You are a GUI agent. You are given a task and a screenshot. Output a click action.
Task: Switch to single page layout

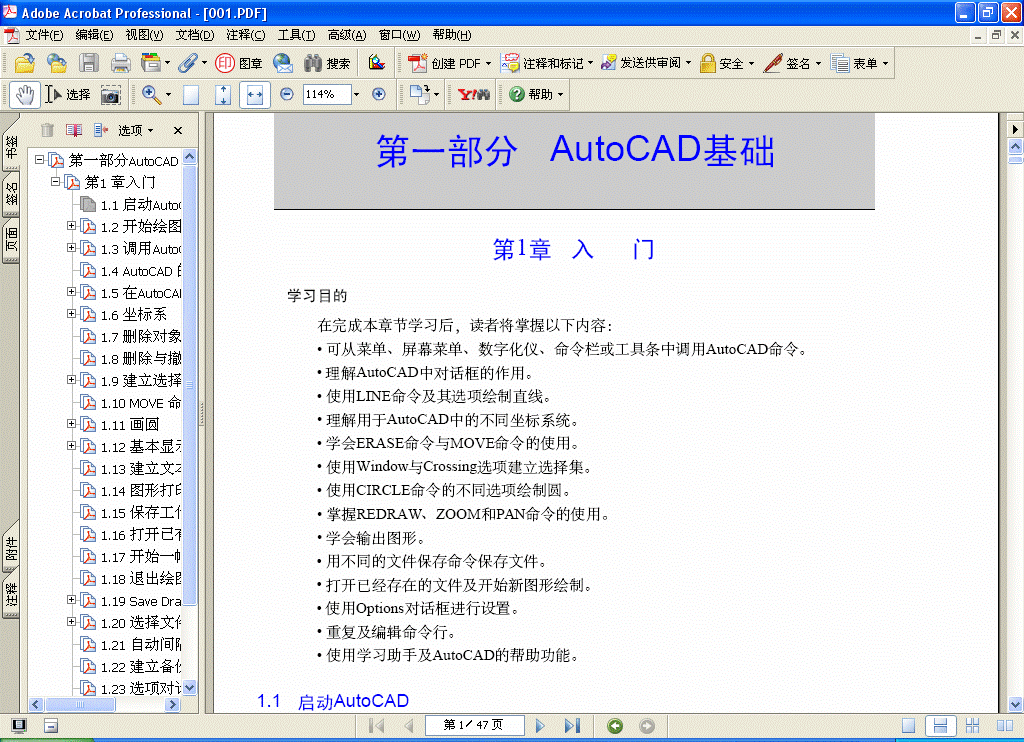coord(908,726)
